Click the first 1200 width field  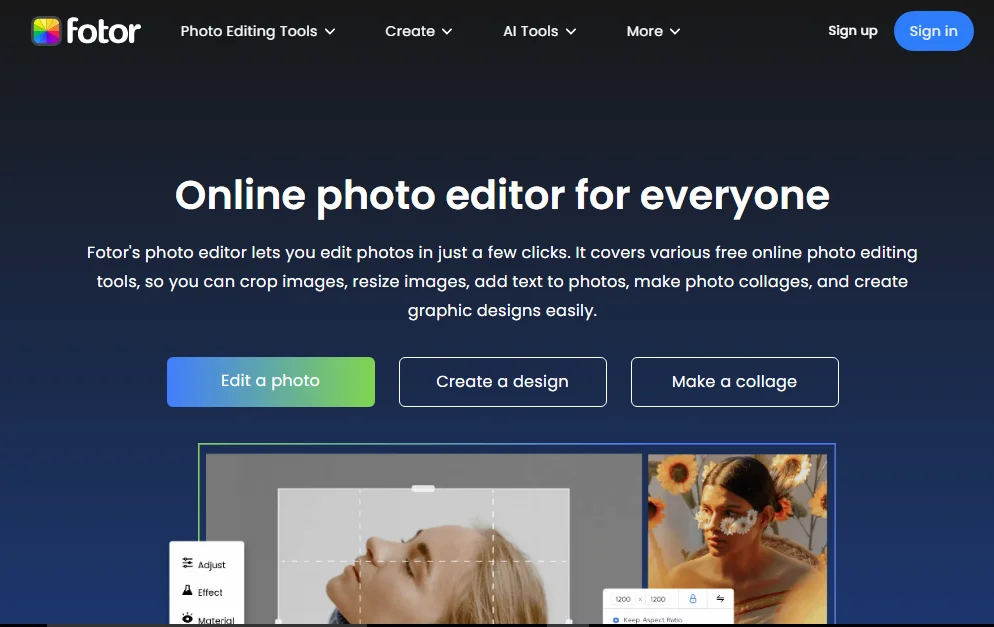[x=623, y=599]
